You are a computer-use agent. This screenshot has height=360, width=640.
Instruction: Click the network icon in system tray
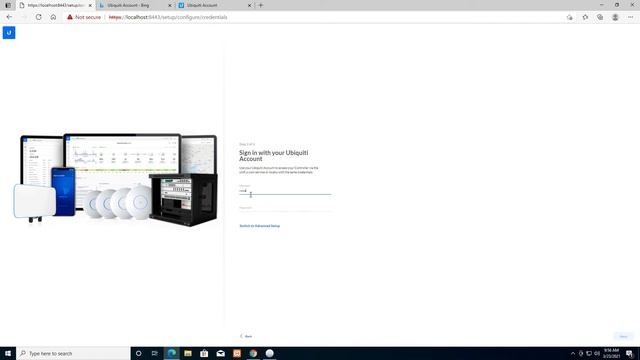pyautogui.click(x=589, y=353)
